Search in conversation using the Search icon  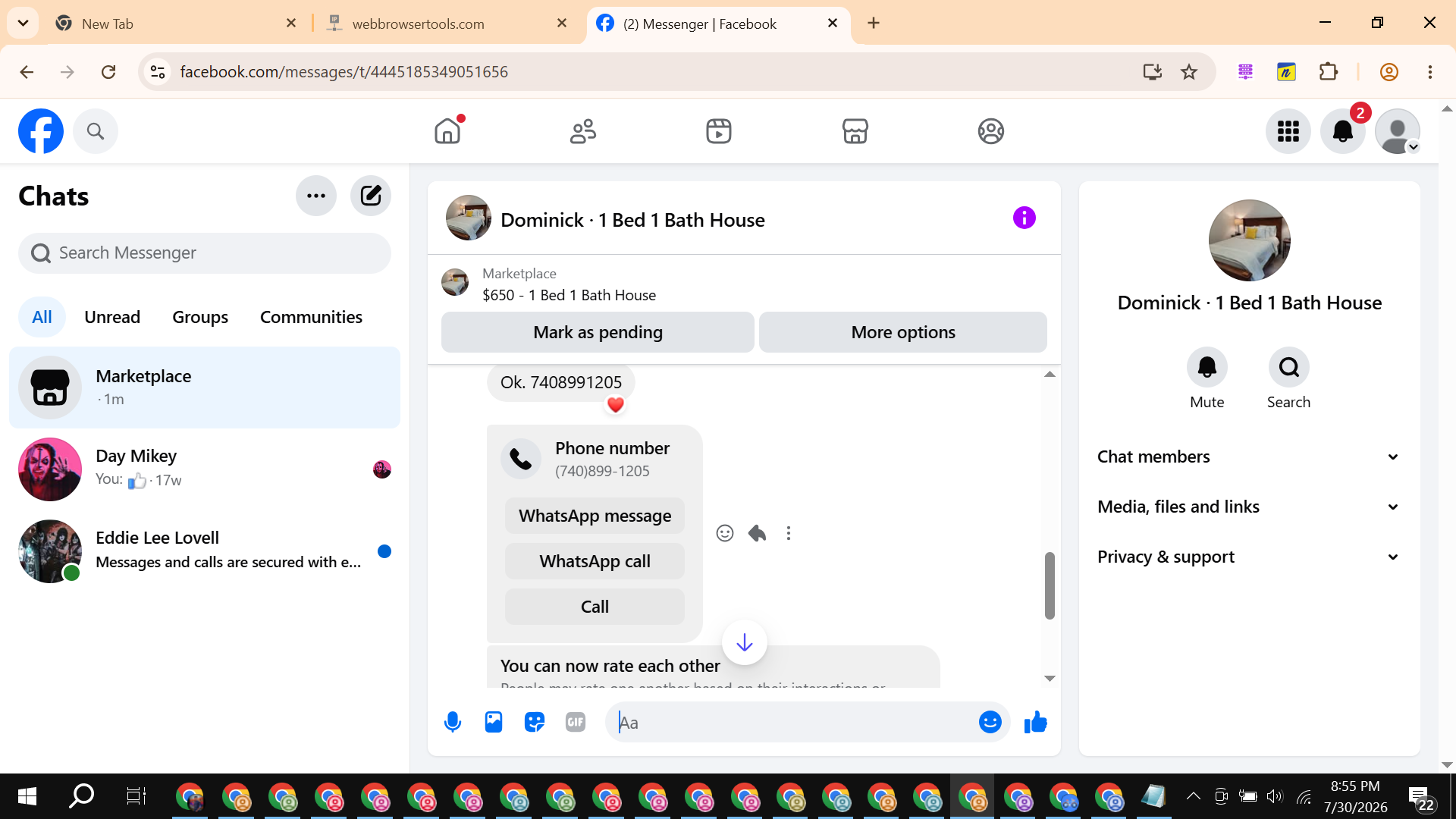click(x=1288, y=368)
